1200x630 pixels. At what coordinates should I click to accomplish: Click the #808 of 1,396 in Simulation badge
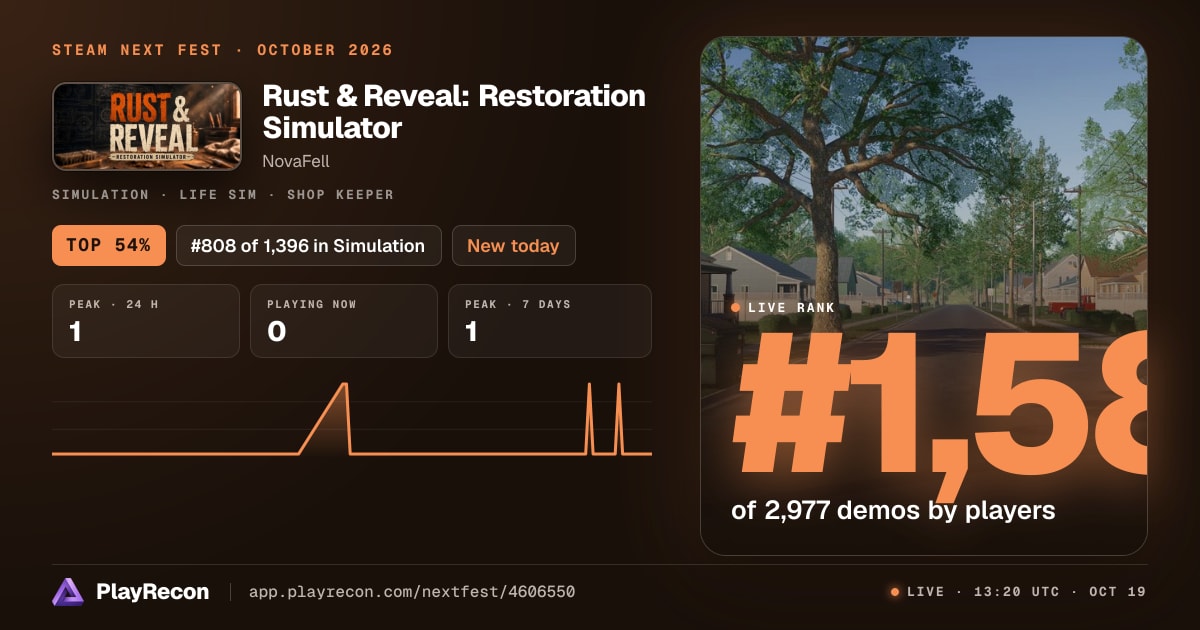[x=308, y=245]
